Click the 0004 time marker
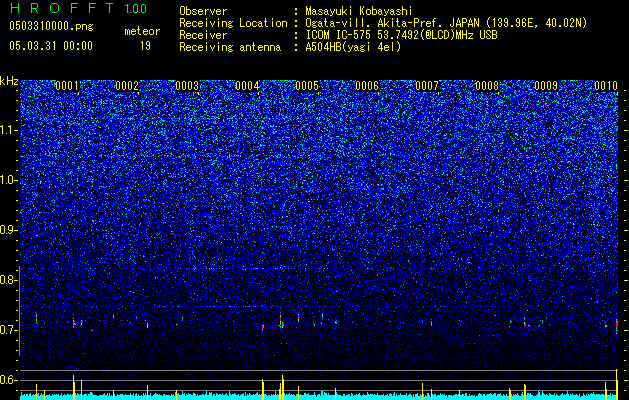 [x=247, y=86]
